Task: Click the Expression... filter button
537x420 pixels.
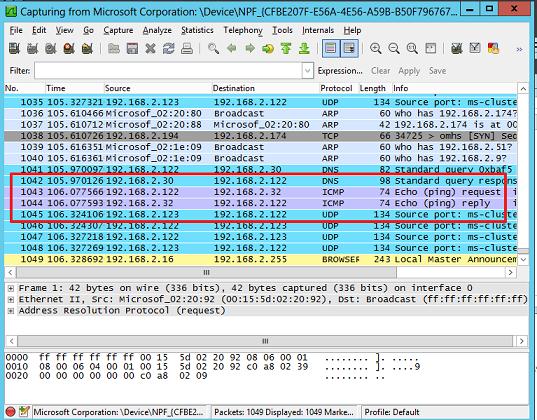Action: [340, 71]
